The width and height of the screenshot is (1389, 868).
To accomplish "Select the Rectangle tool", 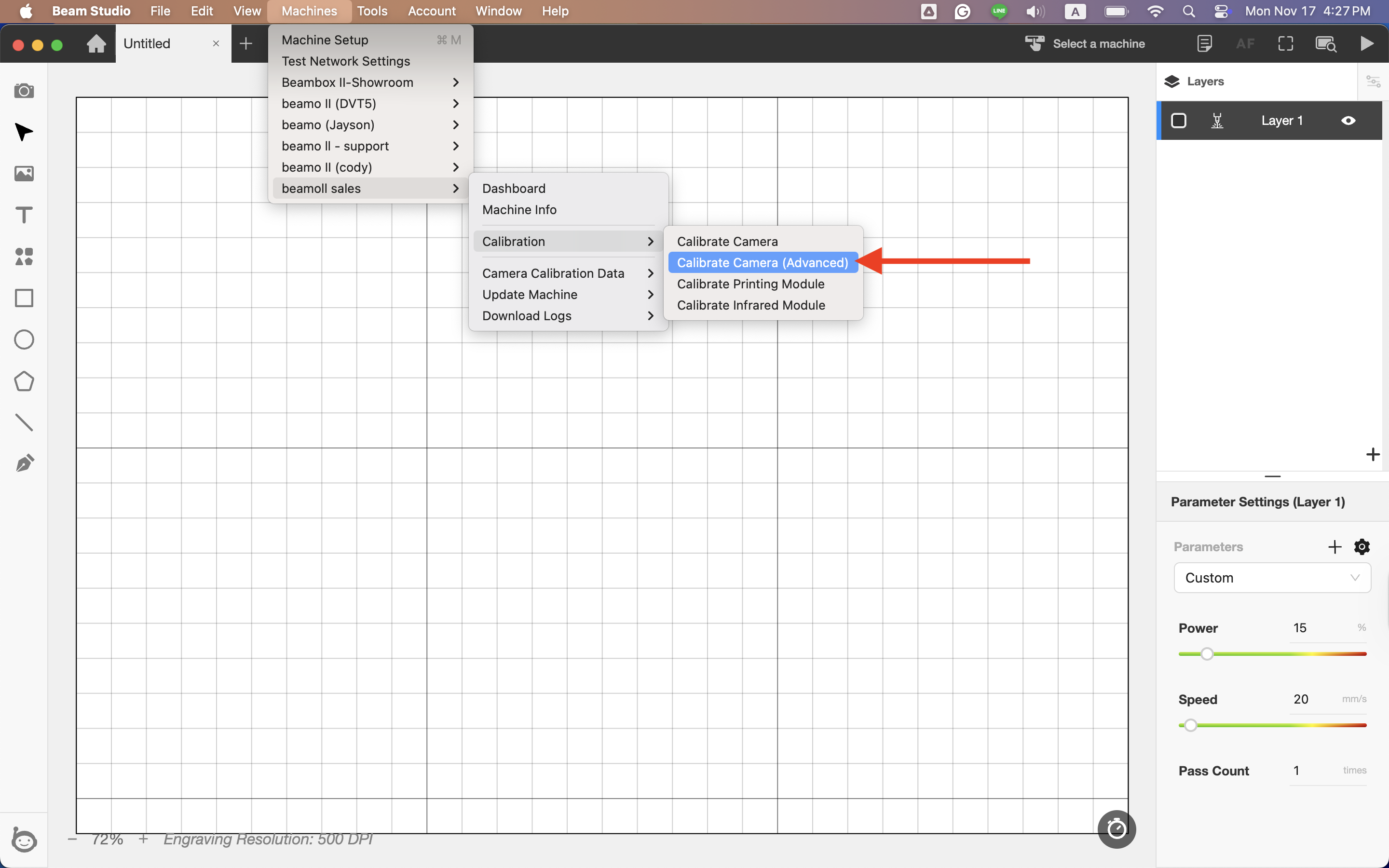I will 24,298.
